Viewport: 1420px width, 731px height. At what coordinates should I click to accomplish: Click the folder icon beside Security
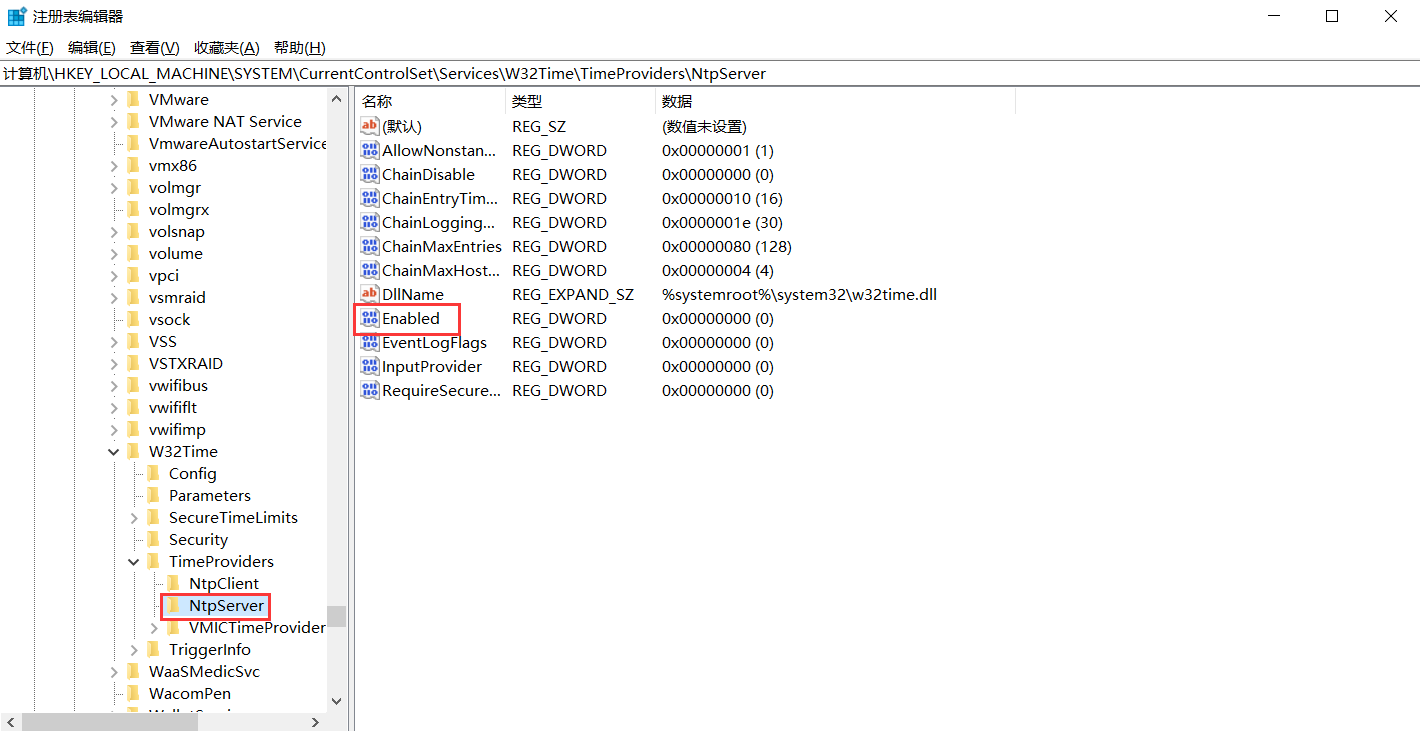[153, 540]
